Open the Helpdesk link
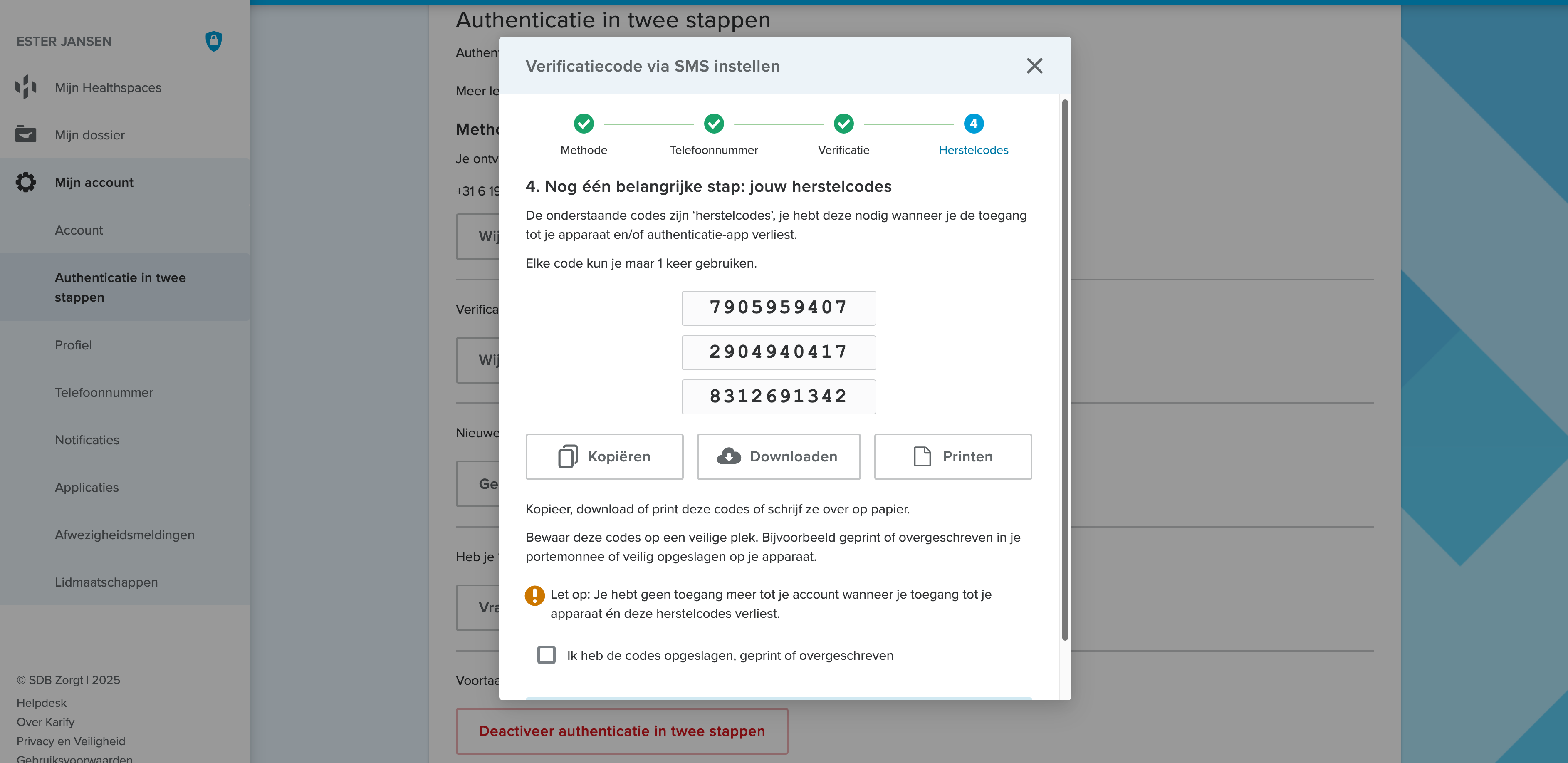 point(42,703)
